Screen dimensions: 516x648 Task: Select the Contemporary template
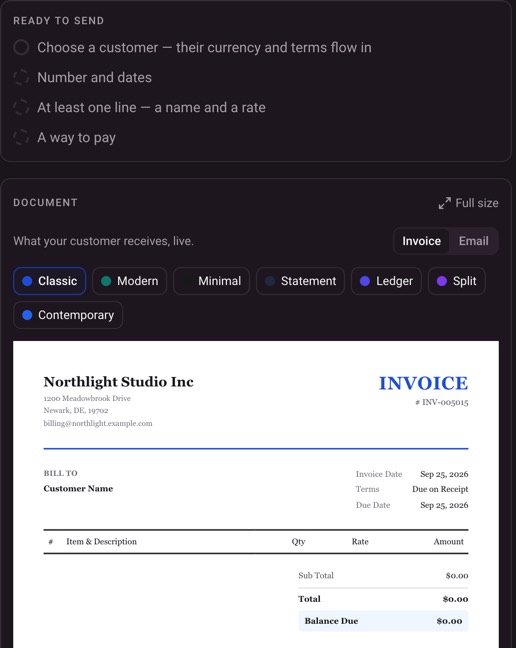68,315
